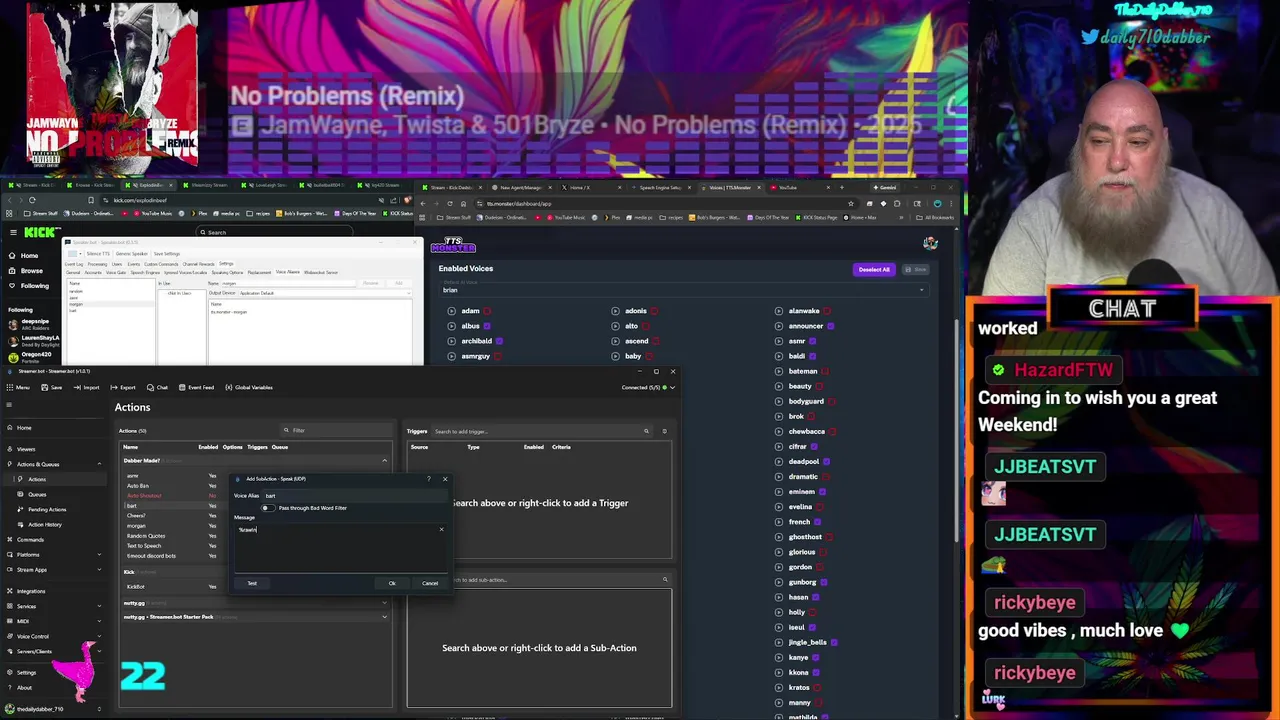Expand Stream Apps sidebar section
1280x720 pixels.
(x=98, y=570)
